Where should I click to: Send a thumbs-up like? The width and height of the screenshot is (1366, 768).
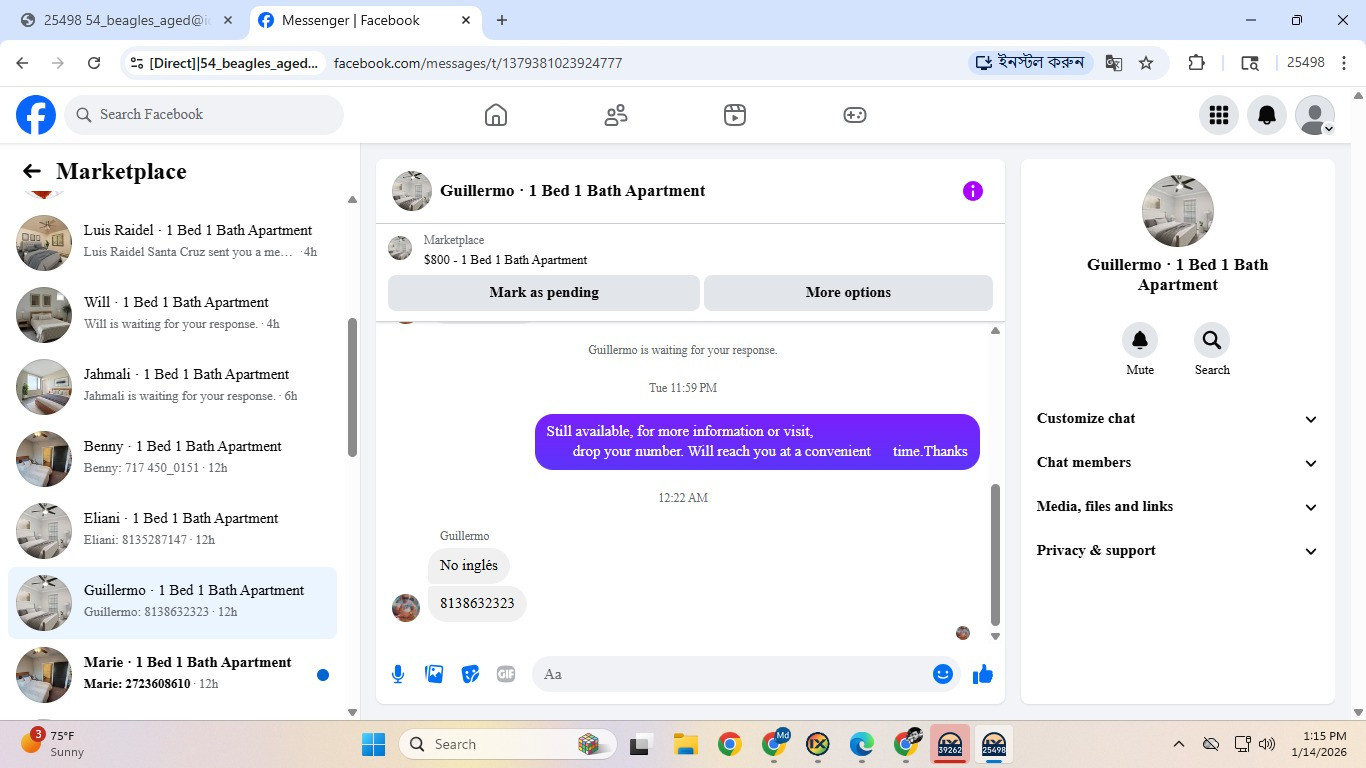(983, 674)
